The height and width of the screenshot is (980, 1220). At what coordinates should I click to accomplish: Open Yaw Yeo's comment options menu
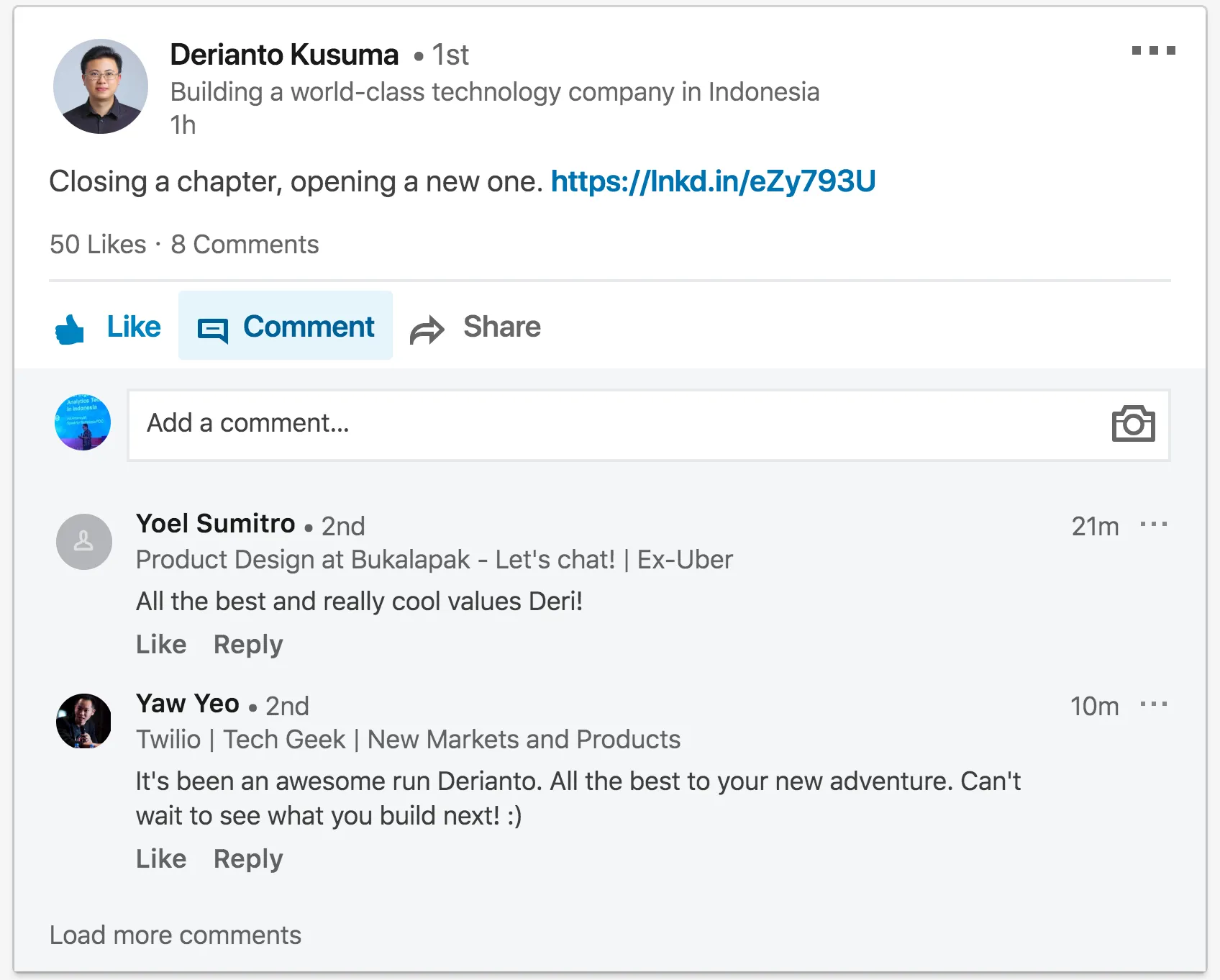coord(1153,704)
